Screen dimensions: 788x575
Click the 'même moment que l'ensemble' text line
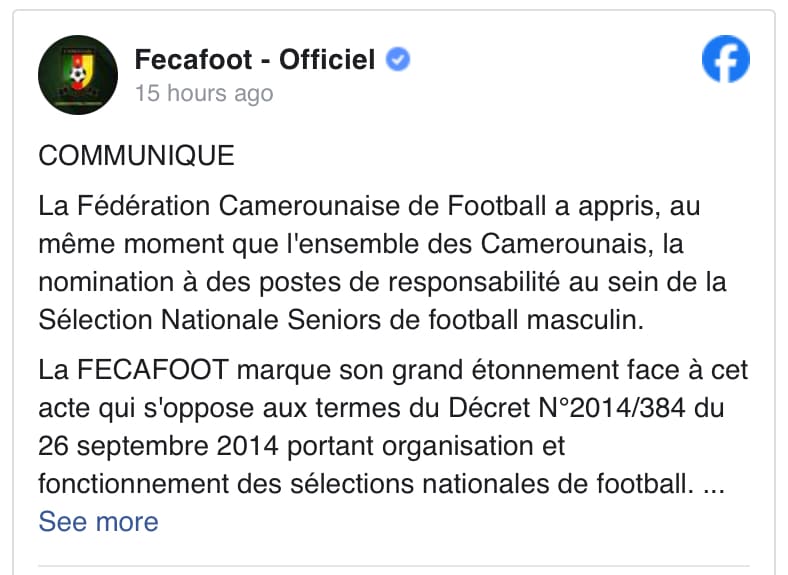(361, 244)
